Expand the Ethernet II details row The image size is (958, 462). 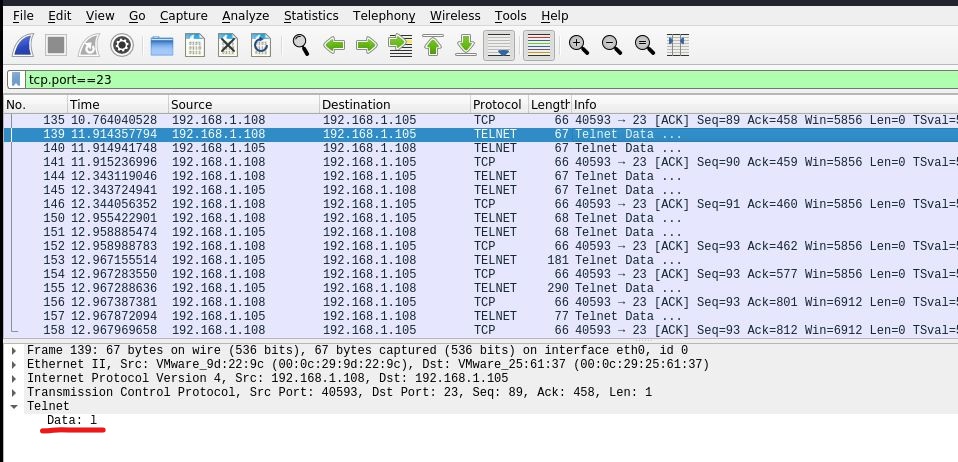[14, 365]
